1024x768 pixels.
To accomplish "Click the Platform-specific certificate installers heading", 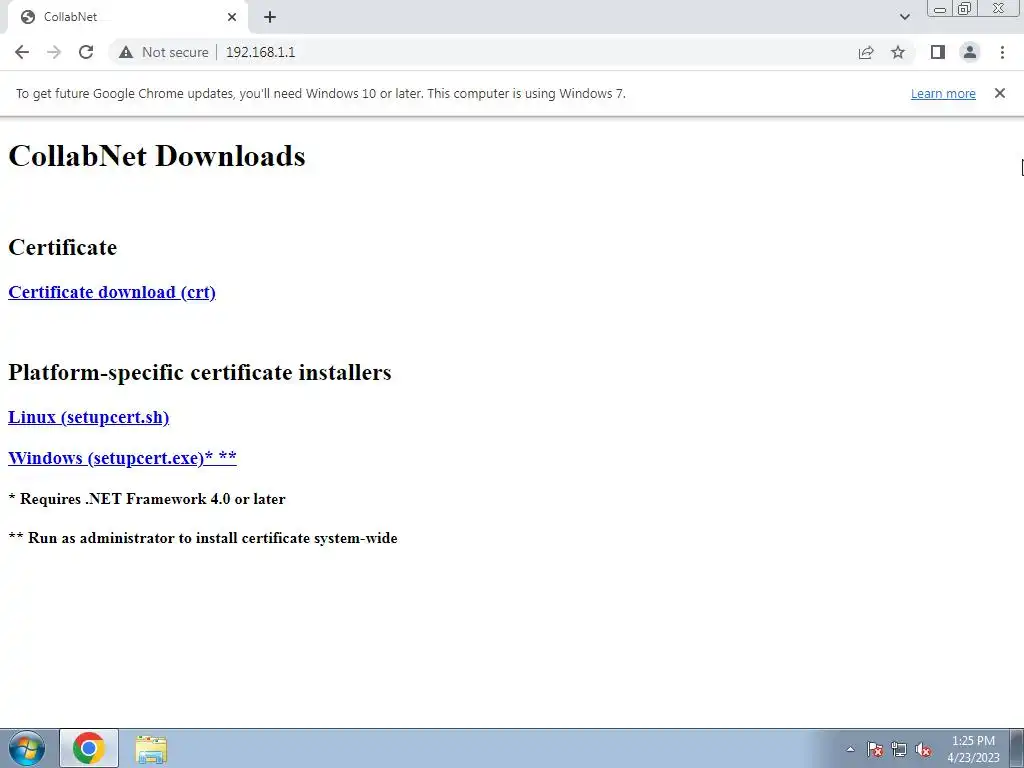I will 200,372.
